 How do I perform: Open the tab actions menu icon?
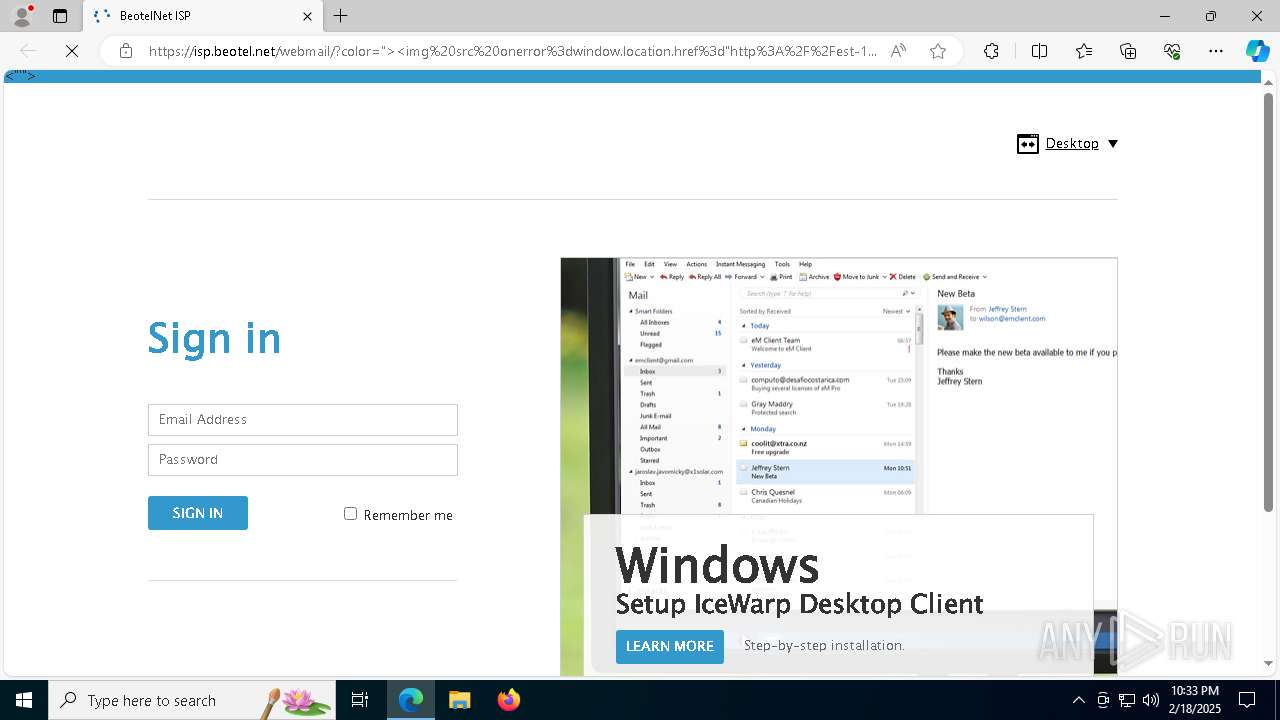[60, 16]
